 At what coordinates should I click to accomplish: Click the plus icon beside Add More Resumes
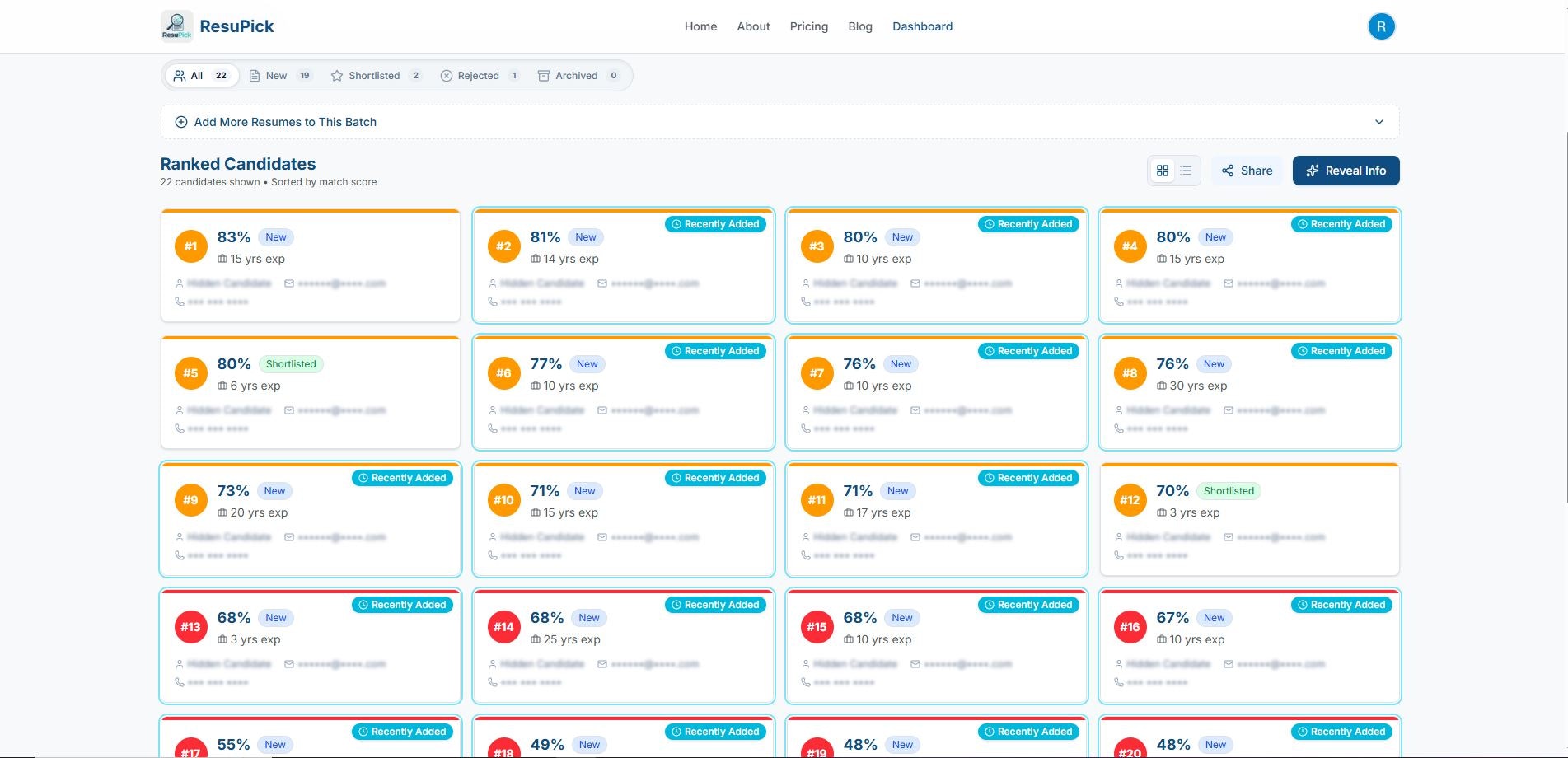point(180,122)
